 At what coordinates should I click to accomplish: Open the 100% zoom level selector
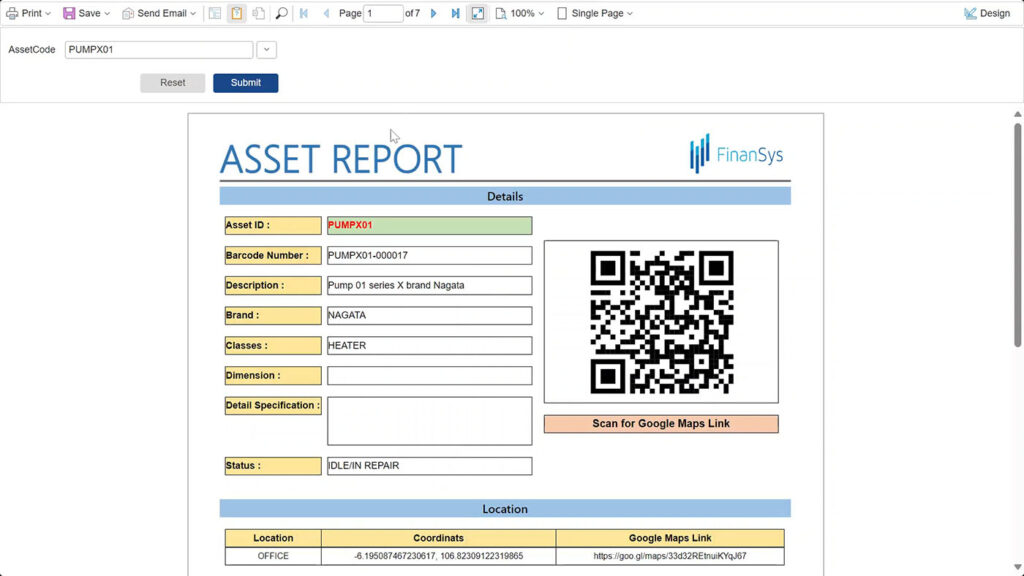[521, 13]
